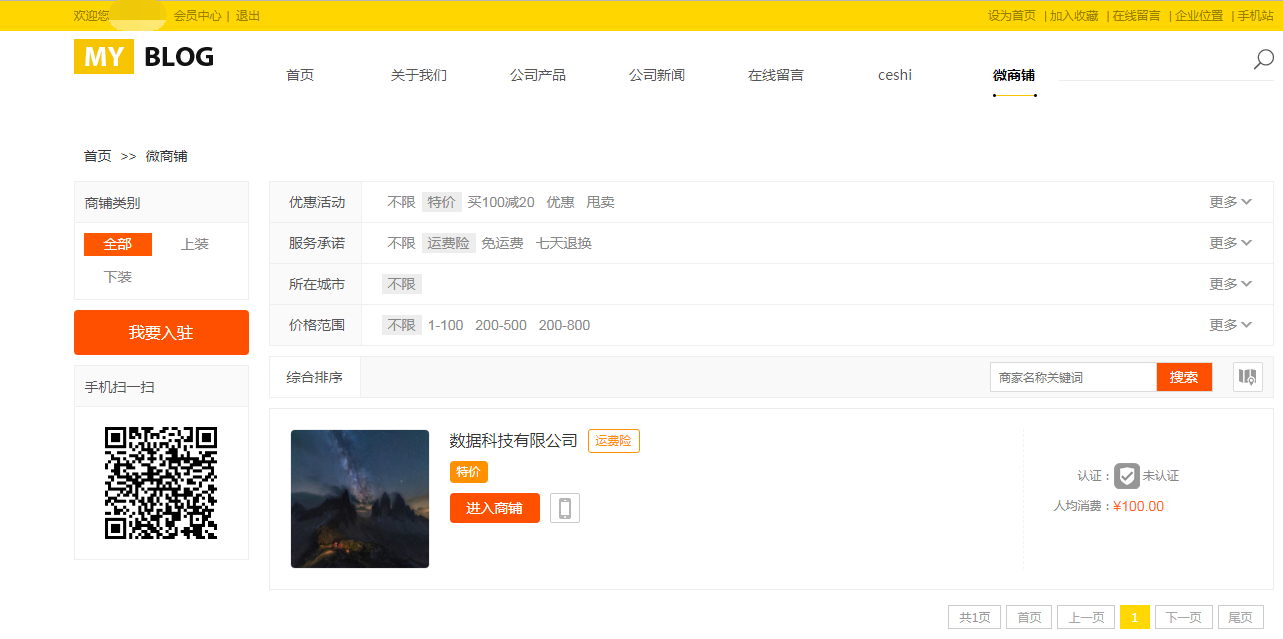Expand 更多 in the 价格范围 row

(1230, 325)
